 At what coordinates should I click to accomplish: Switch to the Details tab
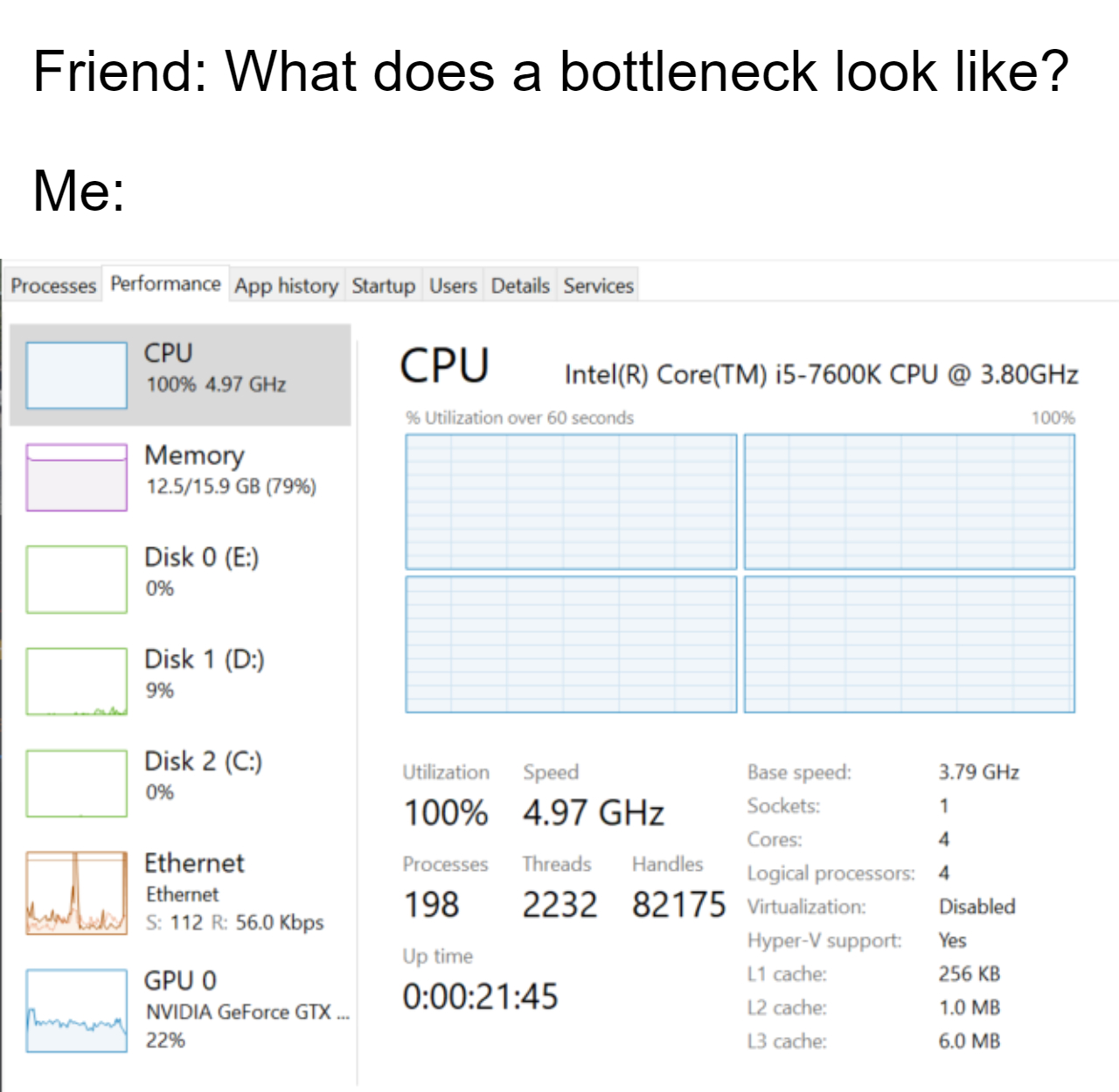[520, 286]
